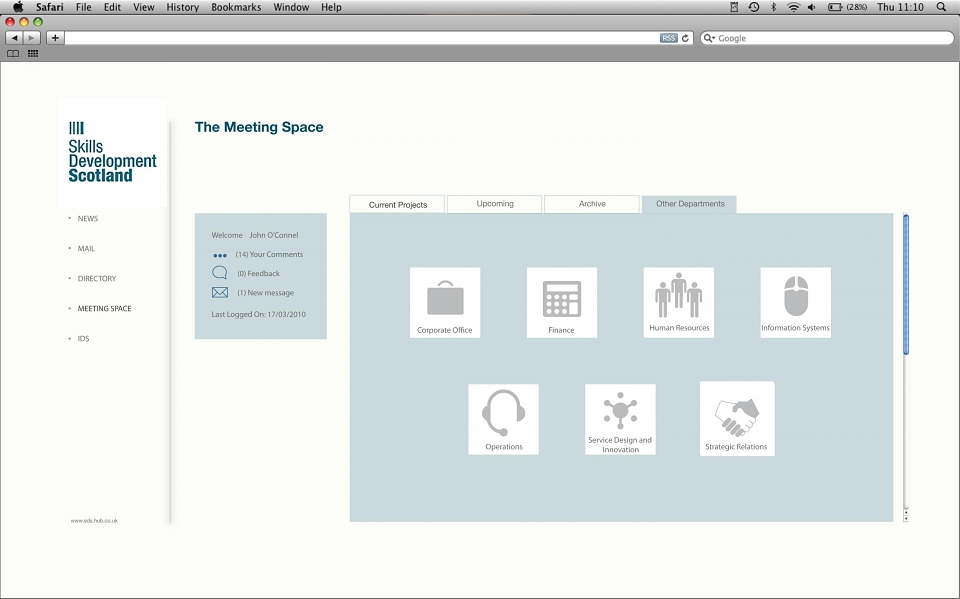The width and height of the screenshot is (960, 599).
Task: Click the volume icon in the menu bar
Action: [x=812, y=7]
